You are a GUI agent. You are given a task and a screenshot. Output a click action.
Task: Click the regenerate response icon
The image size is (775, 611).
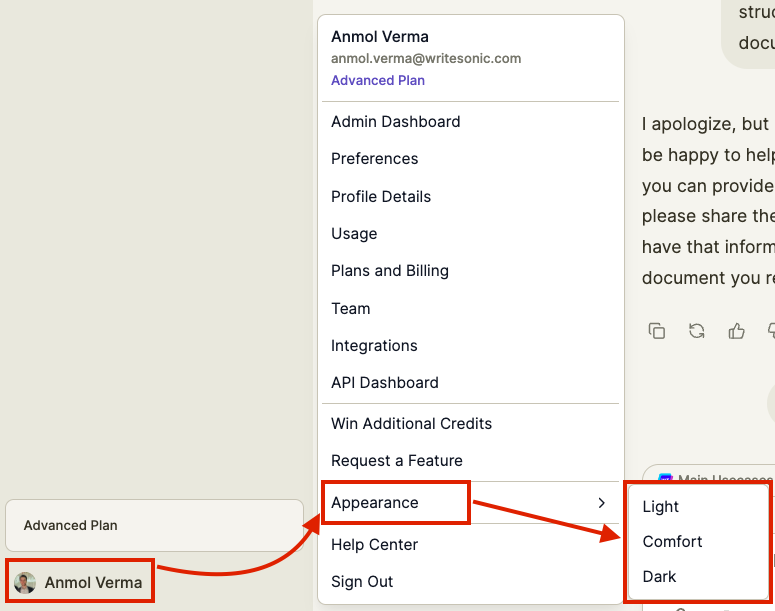(x=696, y=331)
